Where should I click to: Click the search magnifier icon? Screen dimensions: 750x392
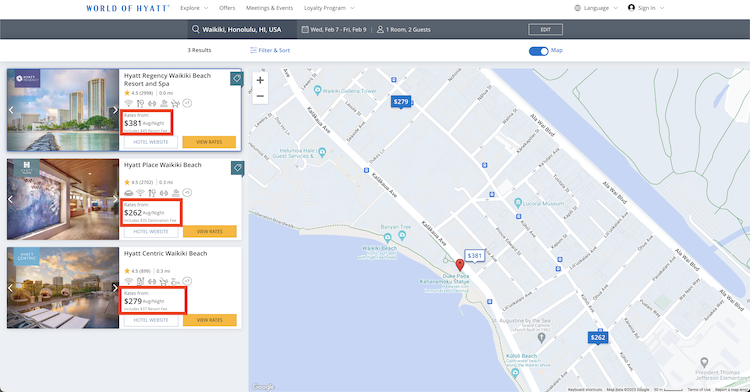pyautogui.click(x=196, y=29)
